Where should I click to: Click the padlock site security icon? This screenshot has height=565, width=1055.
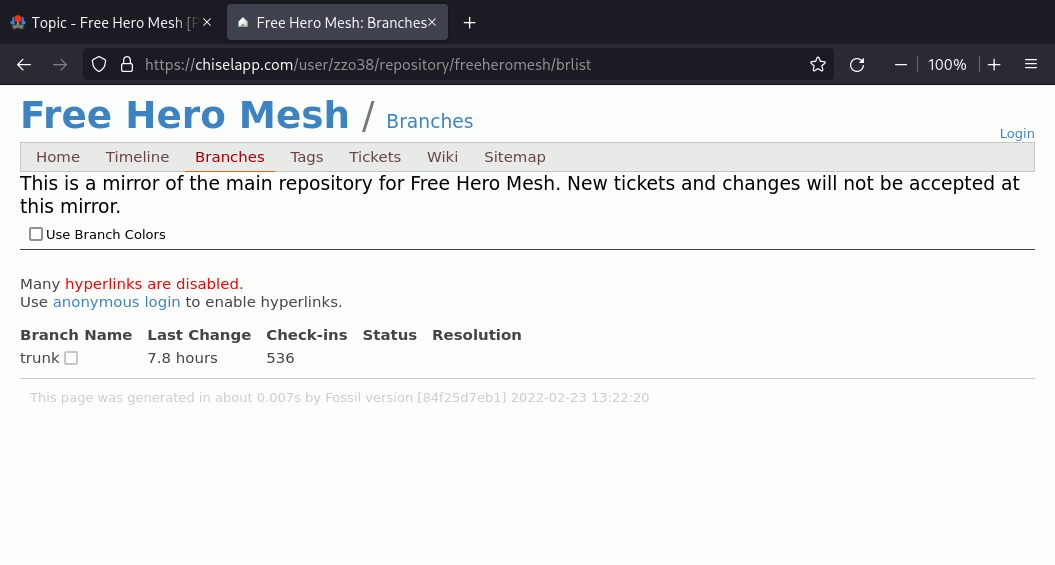(127, 64)
